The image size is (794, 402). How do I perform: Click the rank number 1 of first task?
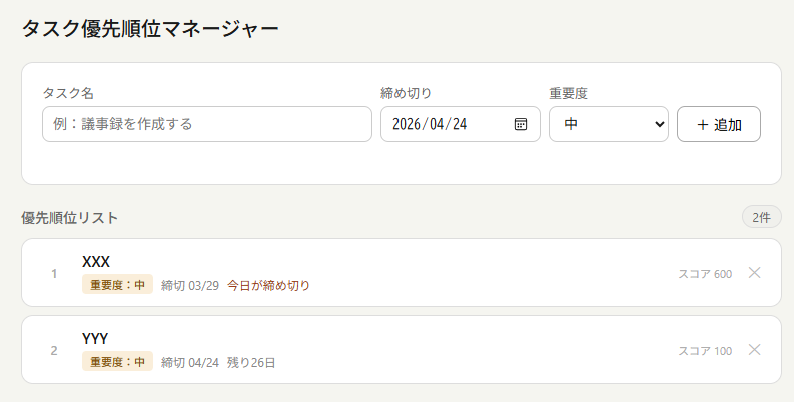[x=54, y=273]
